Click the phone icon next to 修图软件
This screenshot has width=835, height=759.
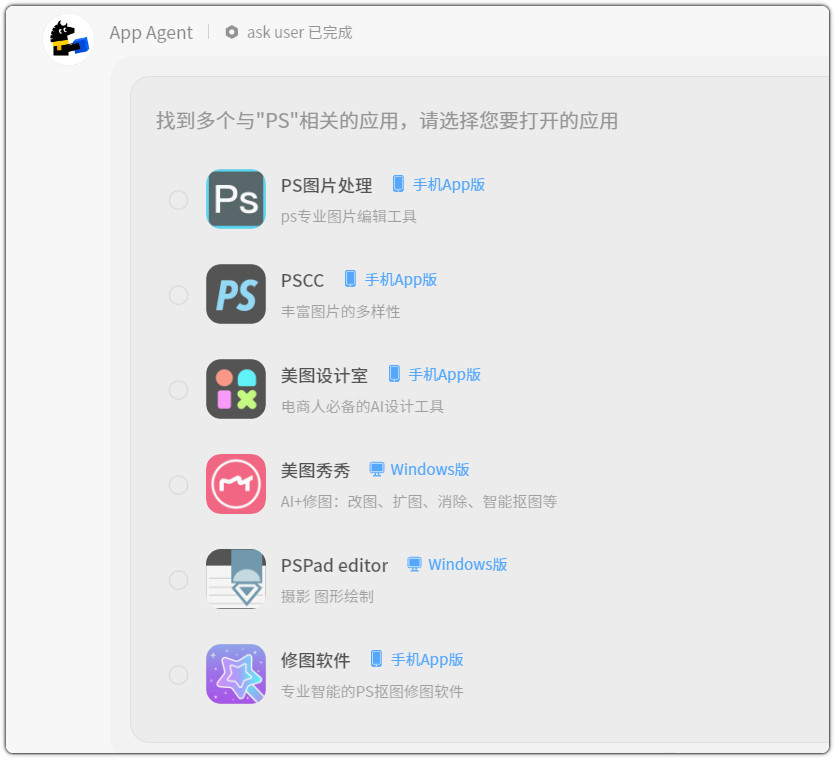pos(376,658)
